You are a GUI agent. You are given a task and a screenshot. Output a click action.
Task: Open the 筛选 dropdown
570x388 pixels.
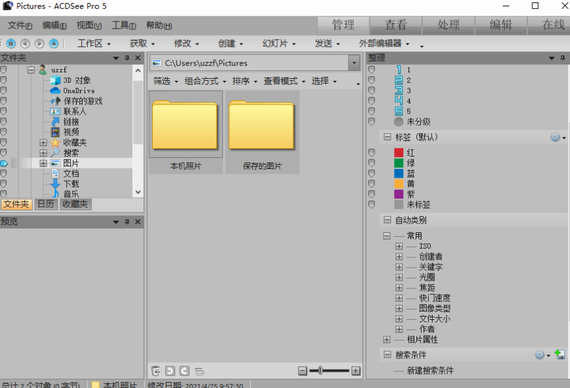click(x=165, y=81)
